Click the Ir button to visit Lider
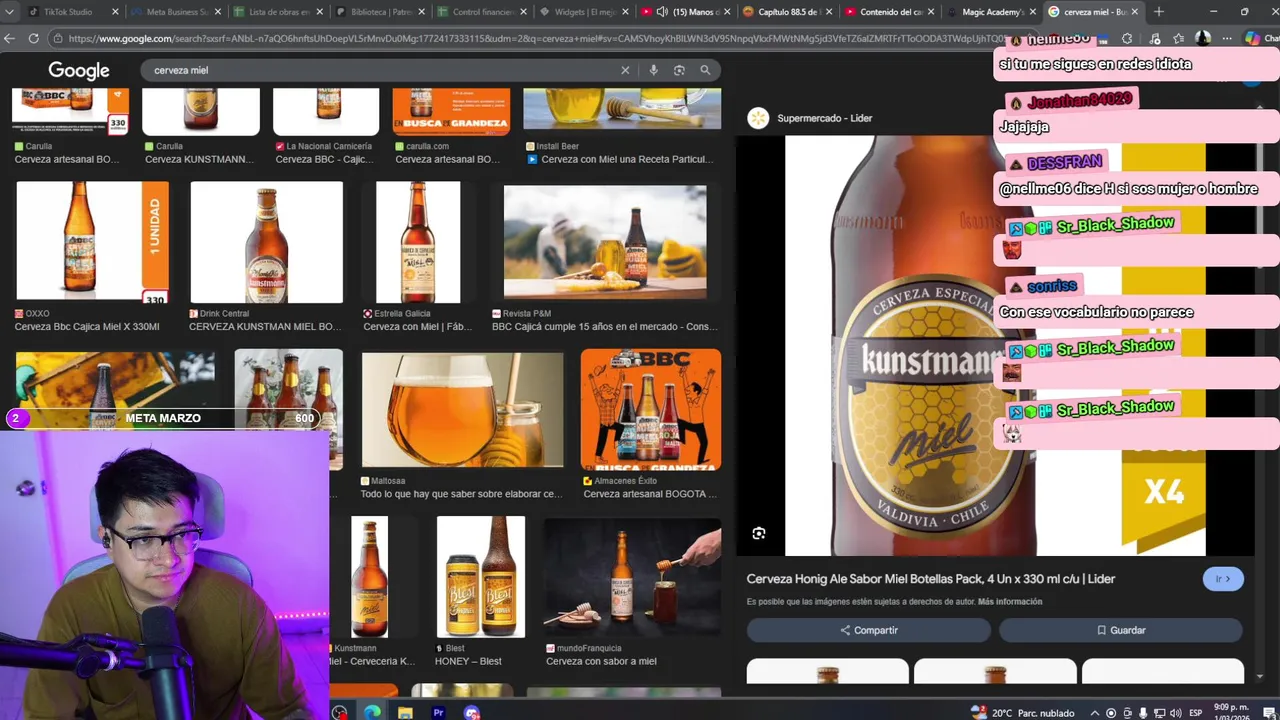This screenshot has height=720, width=1280. (x=1223, y=579)
